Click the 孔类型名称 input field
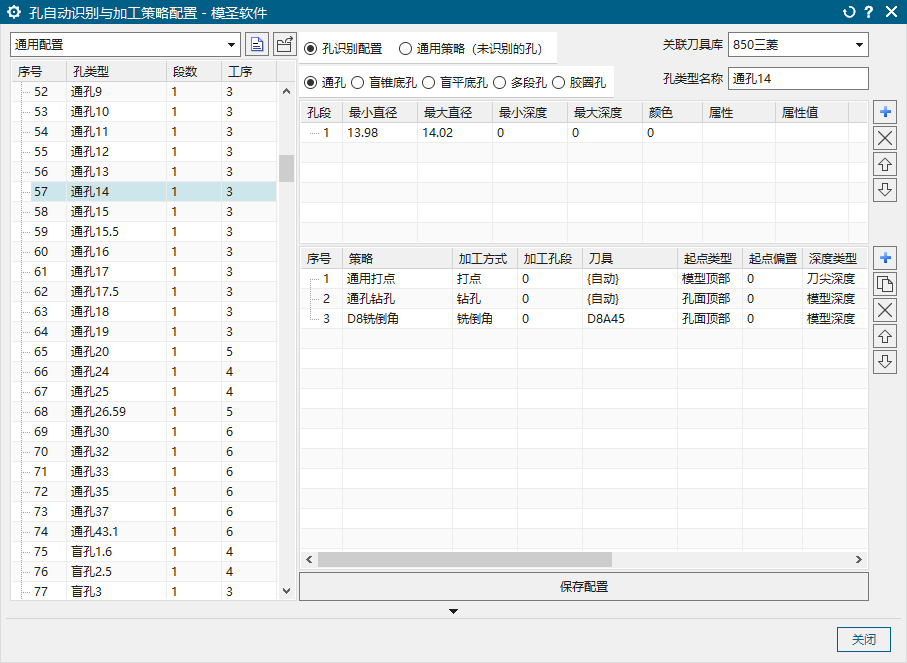Image resolution: width=907 pixels, height=663 pixels. (x=798, y=79)
